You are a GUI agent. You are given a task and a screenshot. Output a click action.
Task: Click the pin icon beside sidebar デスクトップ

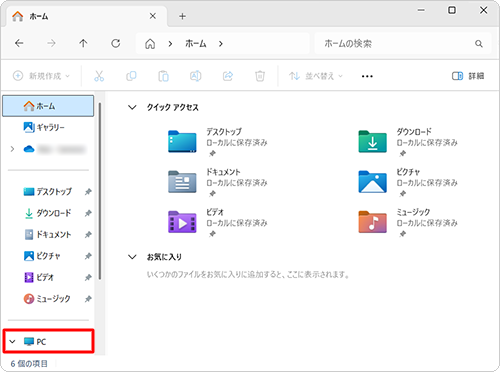click(88, 192)
